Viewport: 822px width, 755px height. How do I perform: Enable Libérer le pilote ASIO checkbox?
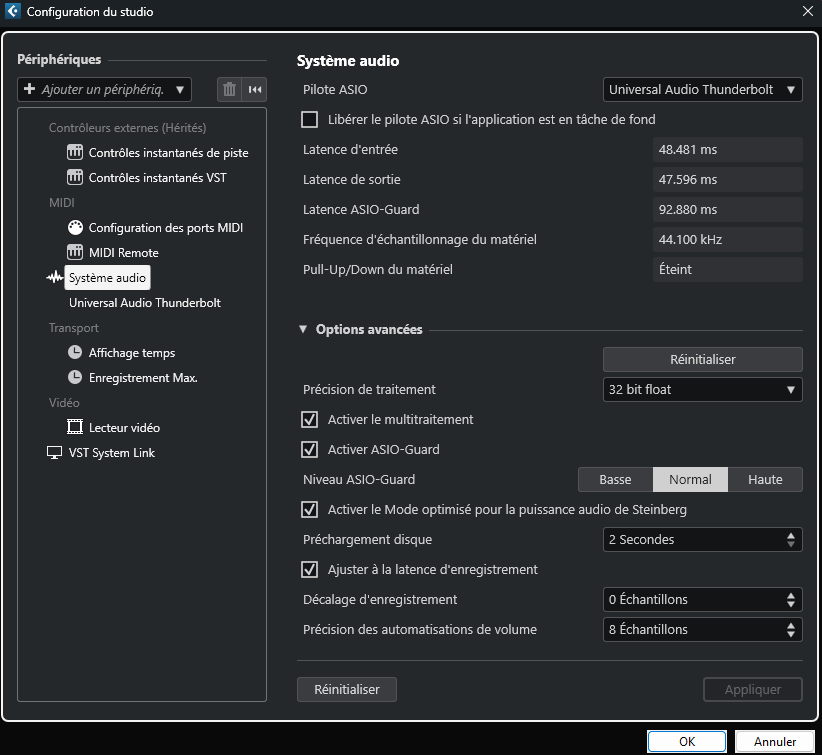[x=310, y=120]
